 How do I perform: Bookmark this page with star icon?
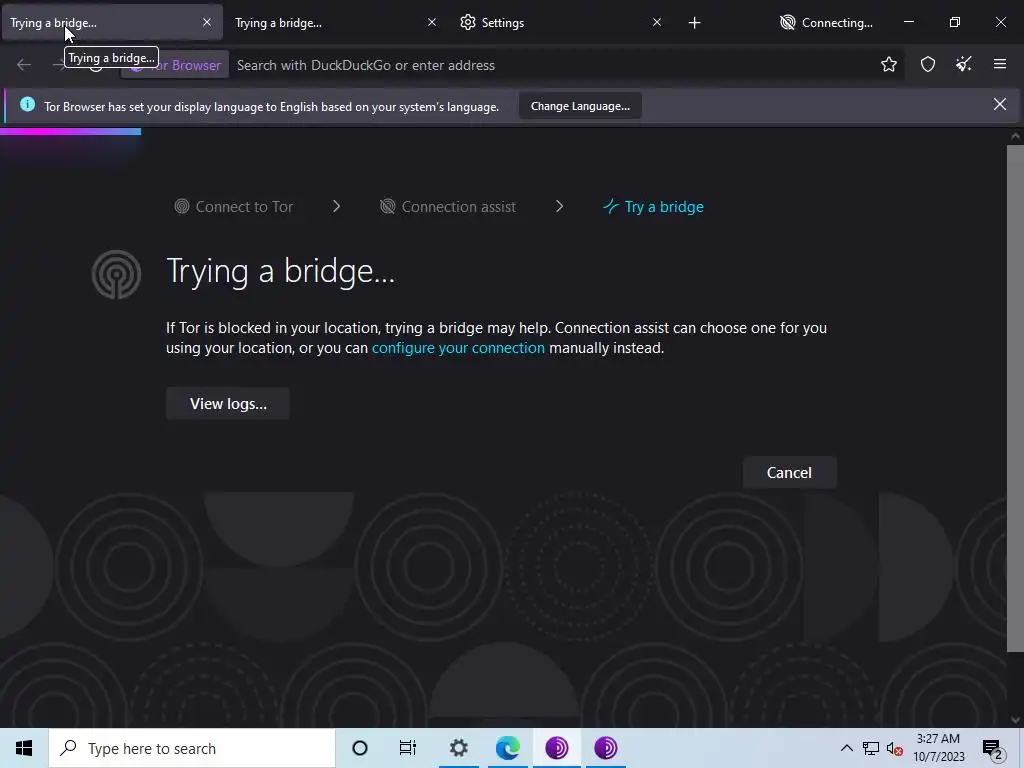click(x=888, y=65)
